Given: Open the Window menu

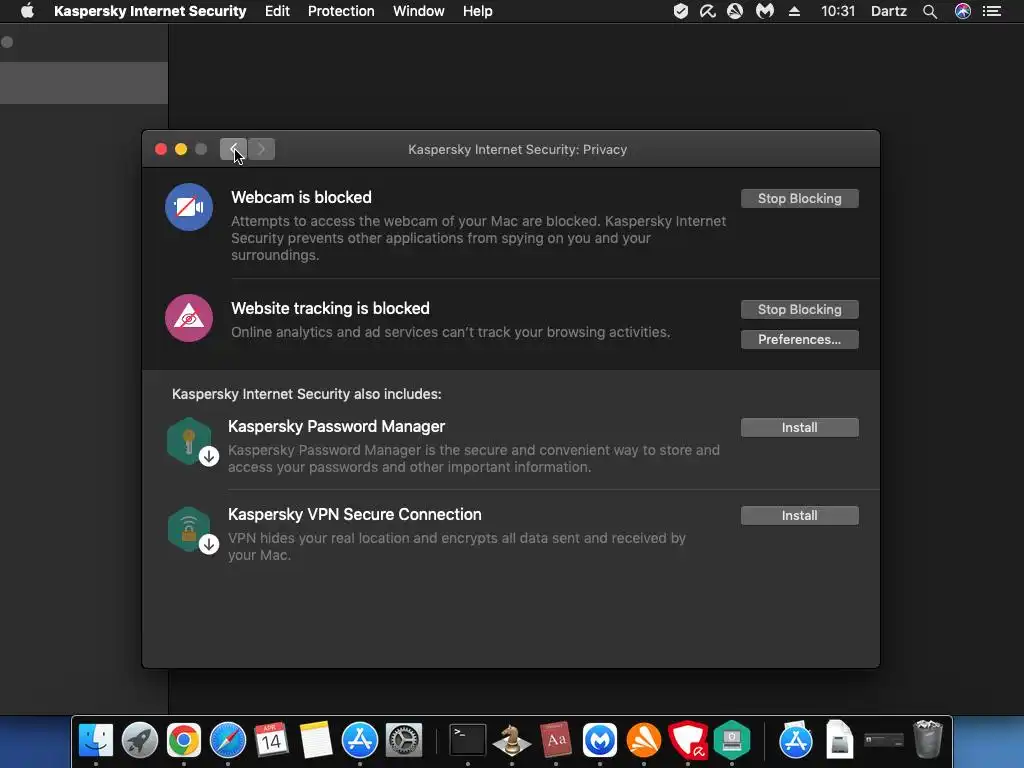Looking at the screenshot, I should (x=419, y=11).
